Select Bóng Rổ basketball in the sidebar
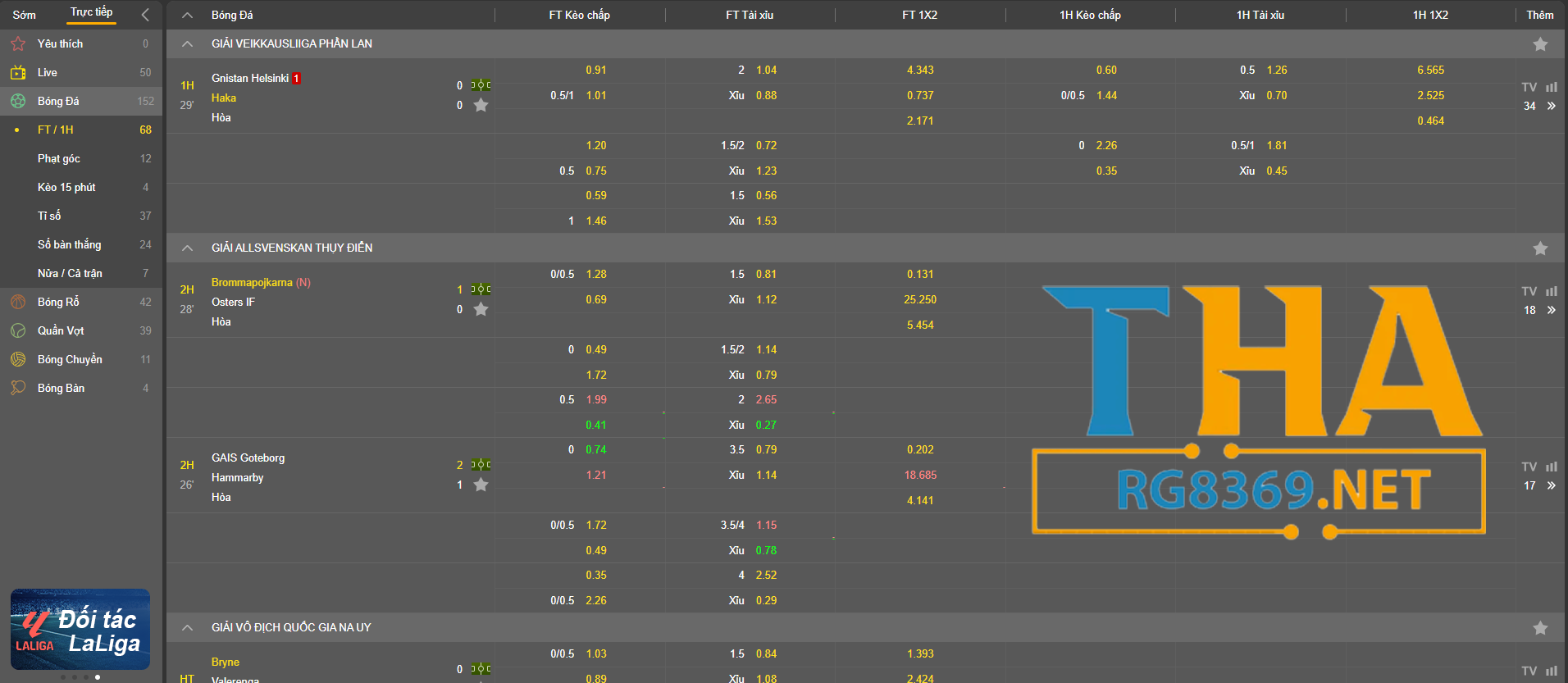1568x683 pixels. (81, 302)
